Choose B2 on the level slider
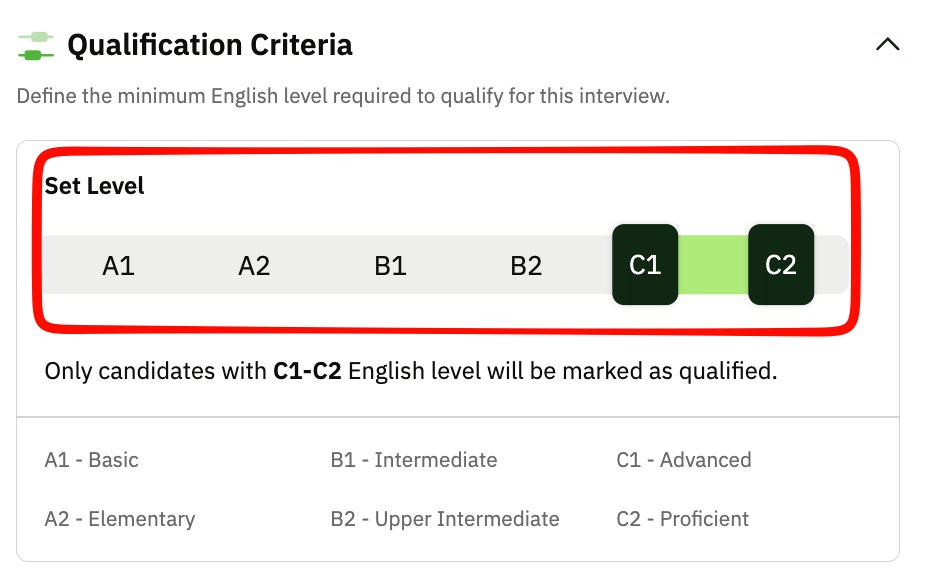The image size is (932, 572). point(526,265)
